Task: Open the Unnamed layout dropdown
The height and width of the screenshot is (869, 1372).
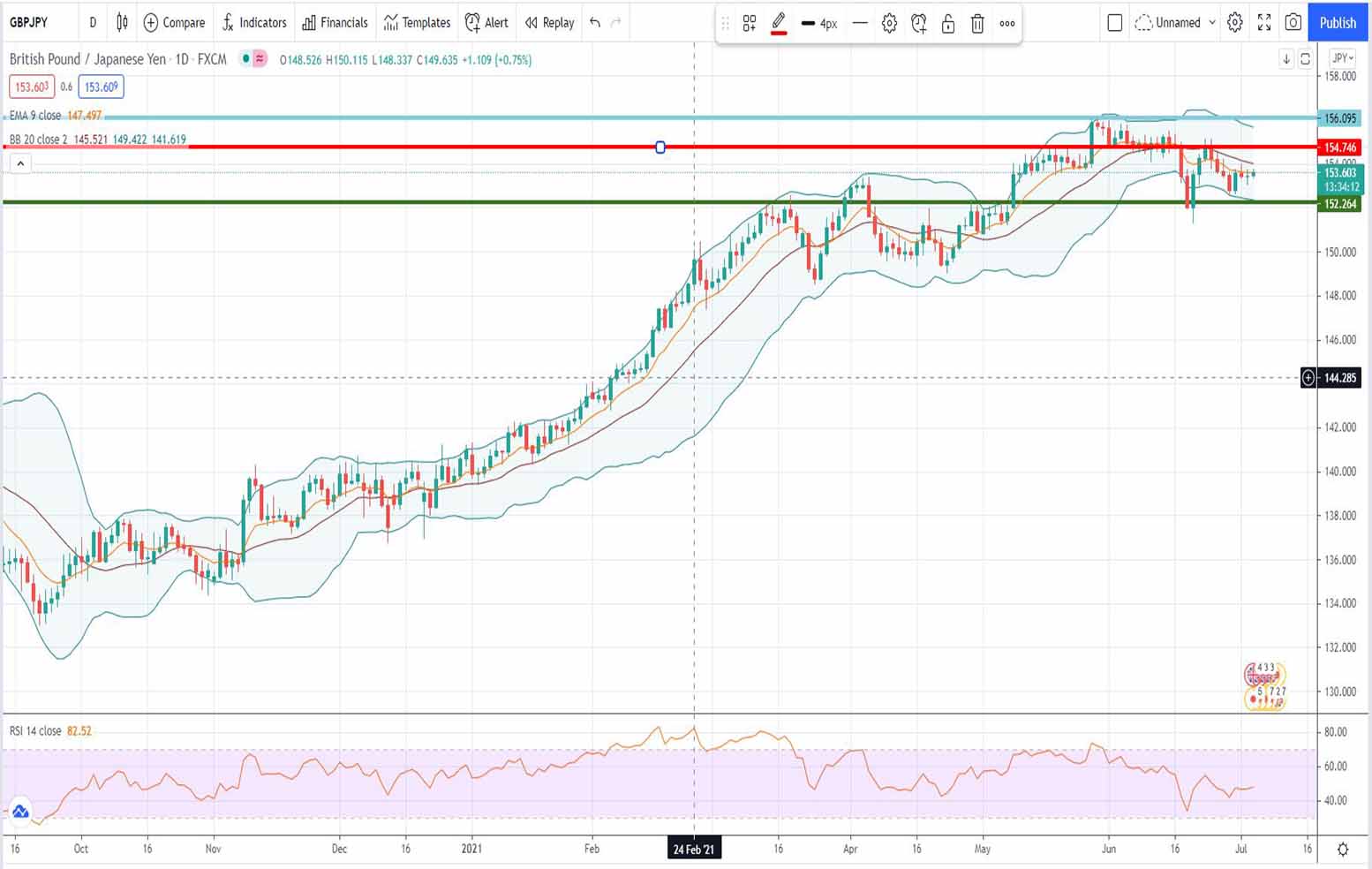Action: 1177,22
